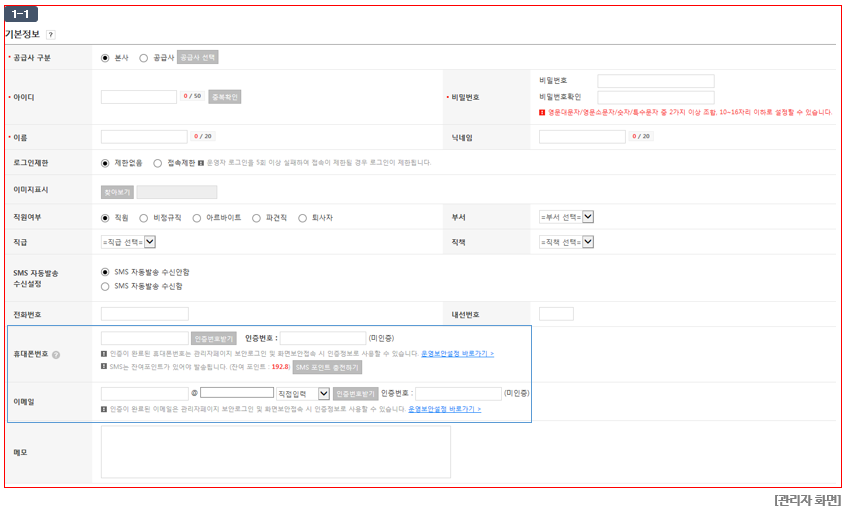
Task: Focus the 이름 input field
Action: click(x=144, y=137)
